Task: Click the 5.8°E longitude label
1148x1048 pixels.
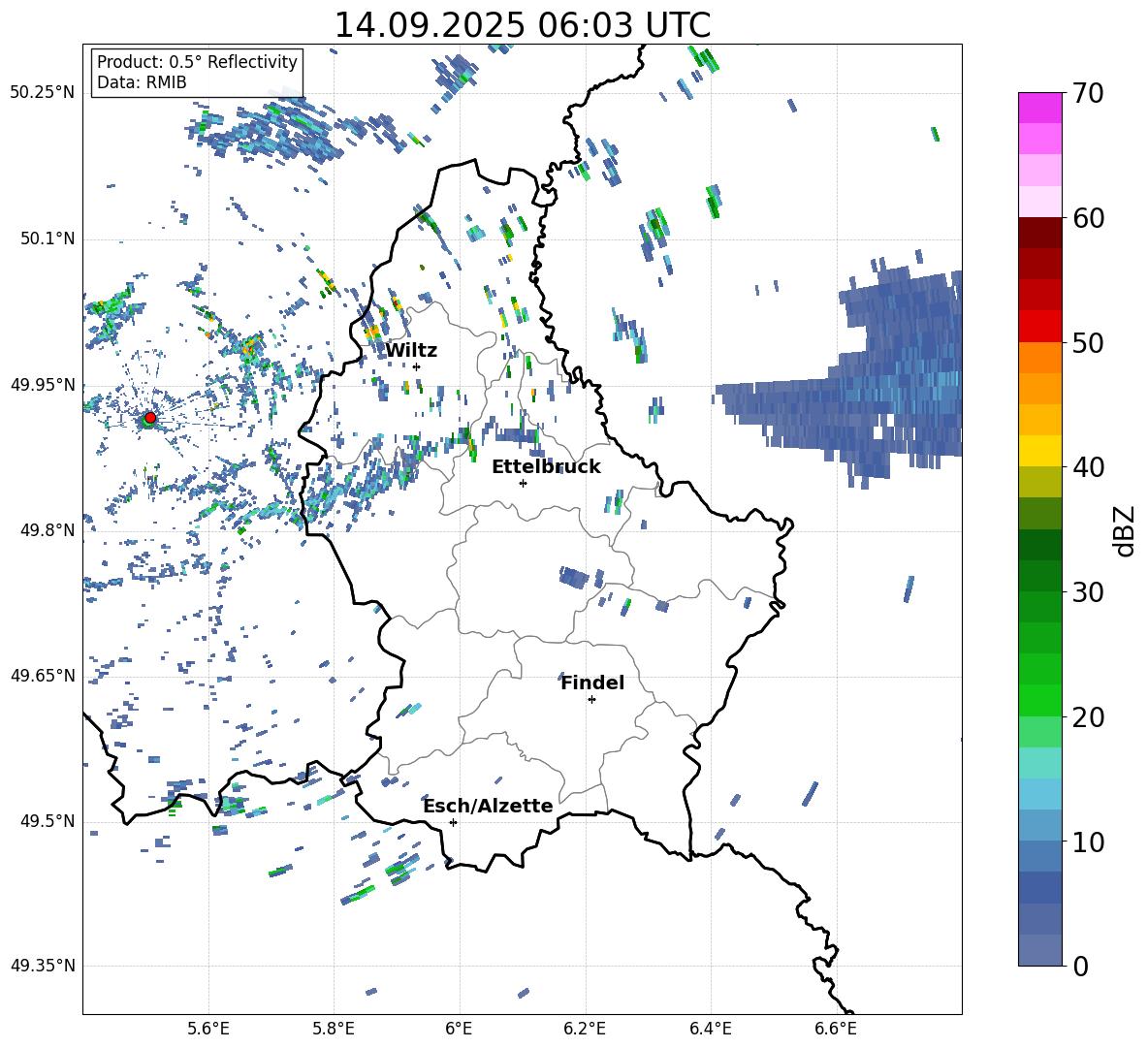Action: click(334, 1029)
